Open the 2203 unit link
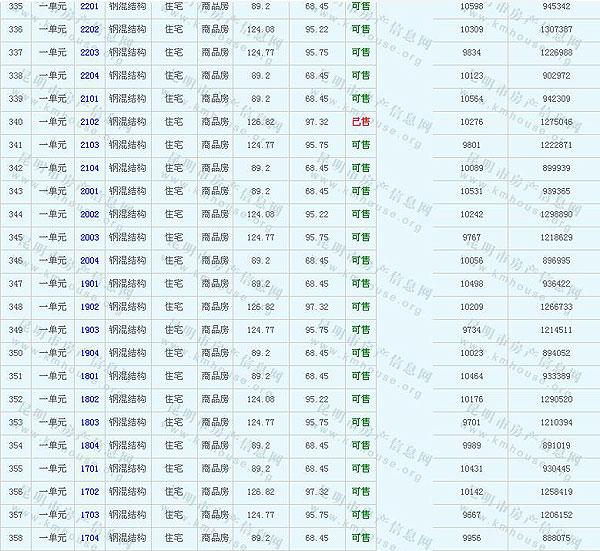The image size is (600, 551). click(89, 52)
